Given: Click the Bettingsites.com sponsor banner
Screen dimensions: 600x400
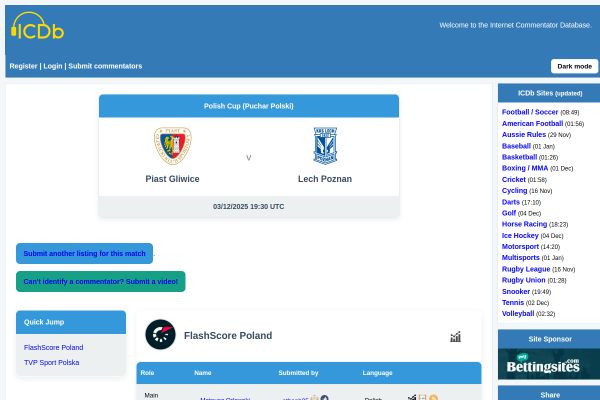Looking at the screenshot, I should click(x=549, y=364).
